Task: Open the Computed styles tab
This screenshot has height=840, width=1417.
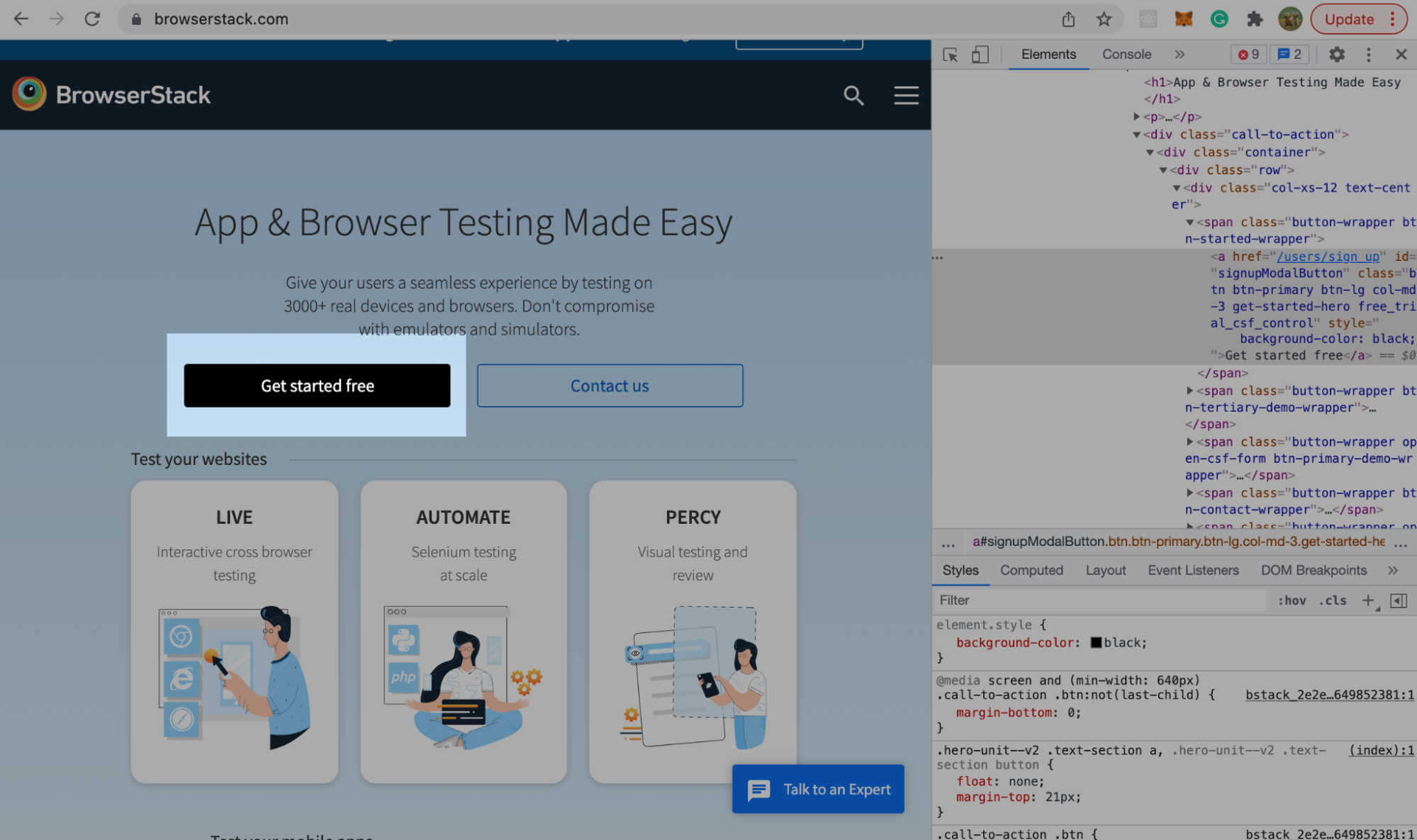Action: pos(1031,570)
